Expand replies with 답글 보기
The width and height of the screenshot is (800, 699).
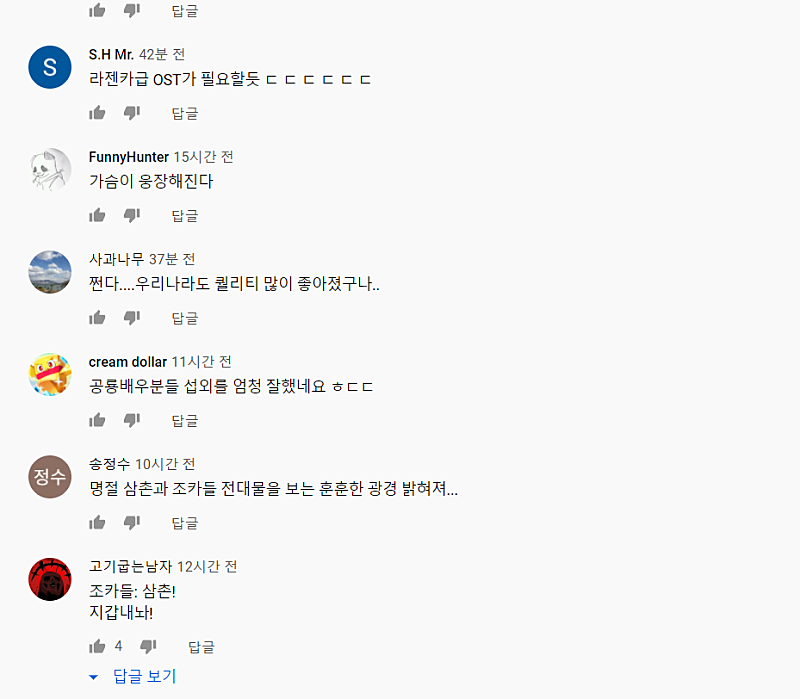click(x=144, y=677)
